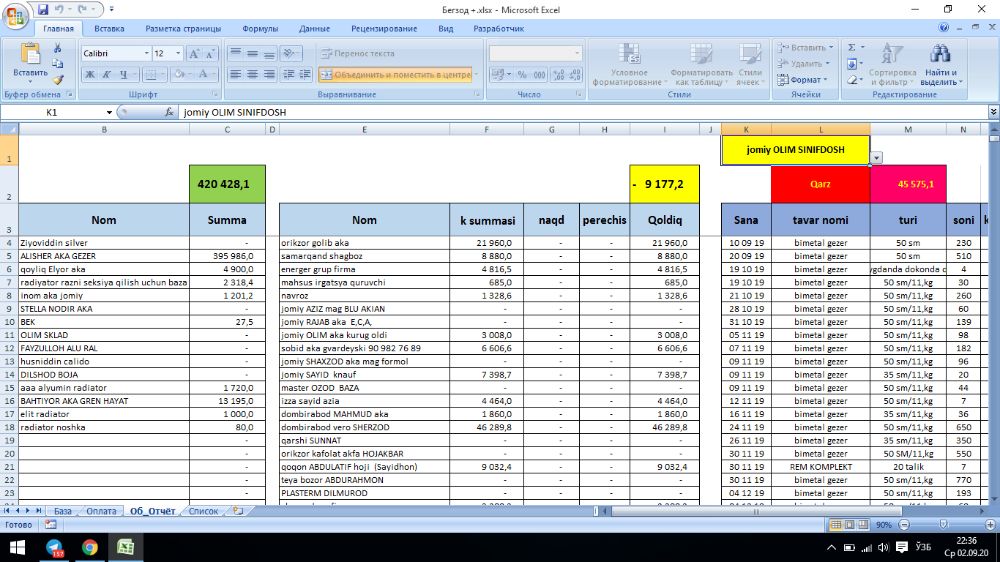Open the font size 12 dropdown
The height and width of the screenshot is (562, 1000).
178,54
